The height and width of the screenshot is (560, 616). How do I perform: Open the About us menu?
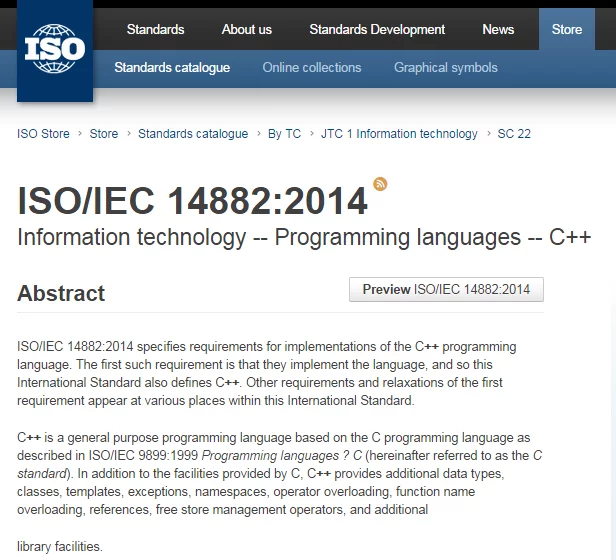247,29
